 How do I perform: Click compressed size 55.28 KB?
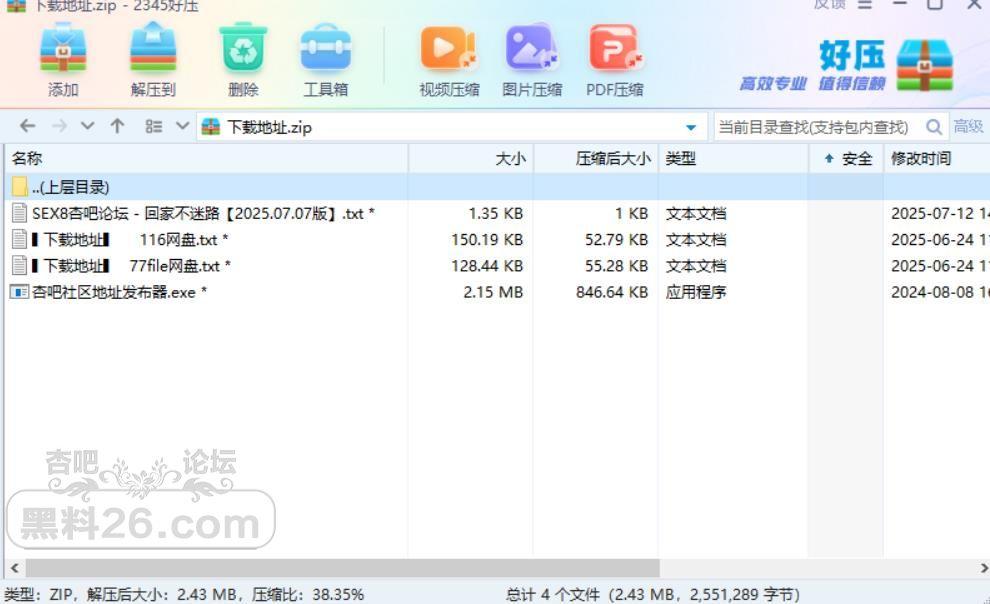[616, 266]
